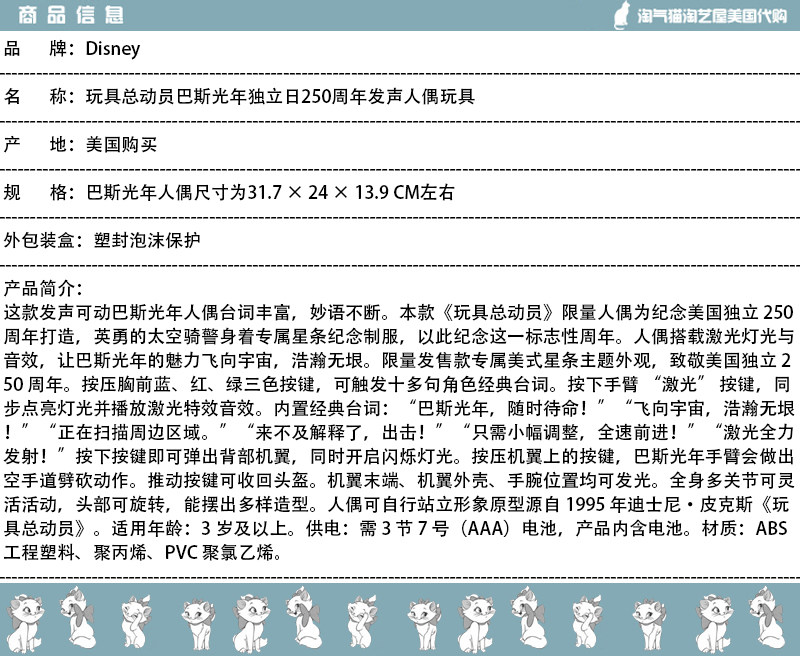Viewport: 800px width, 657px height.
Task: Click the 规格 field label
Action: coord(39,192)
